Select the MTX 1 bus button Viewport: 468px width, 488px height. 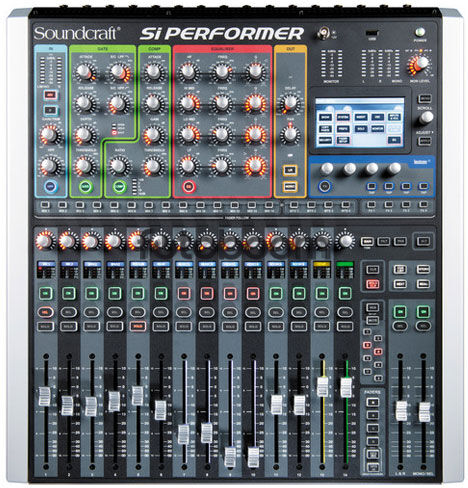tap(294, 205)
